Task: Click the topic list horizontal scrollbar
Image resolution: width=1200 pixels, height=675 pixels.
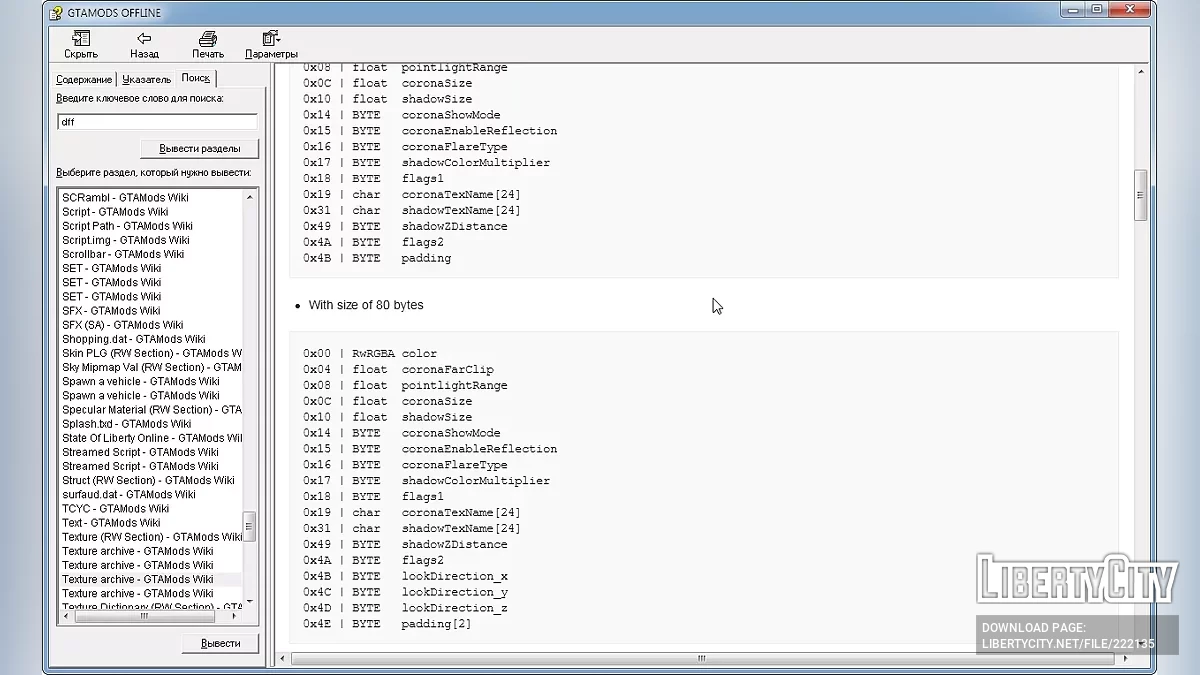Action: 144,616
